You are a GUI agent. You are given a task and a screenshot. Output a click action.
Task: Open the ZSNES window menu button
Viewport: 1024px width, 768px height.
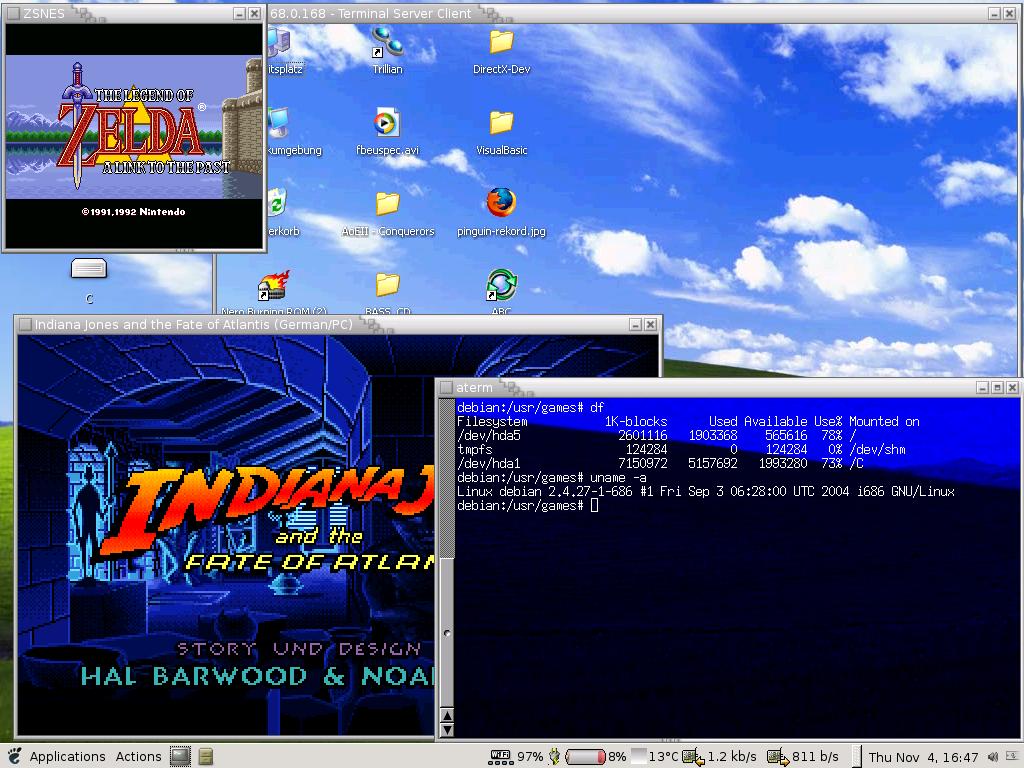tap(12, 13)
